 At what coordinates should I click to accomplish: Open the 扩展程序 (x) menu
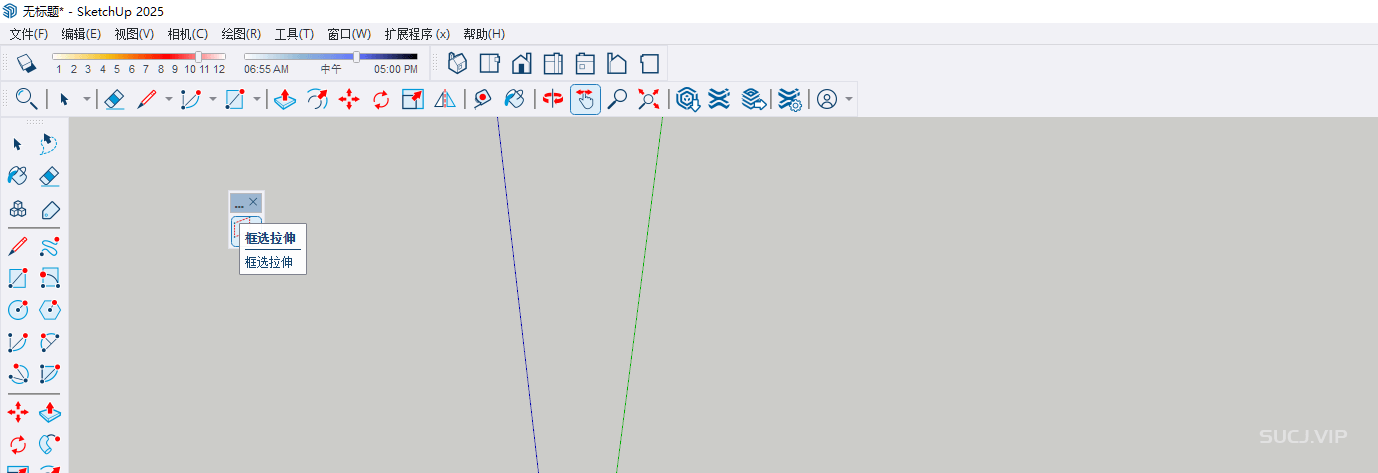point(416,34)
